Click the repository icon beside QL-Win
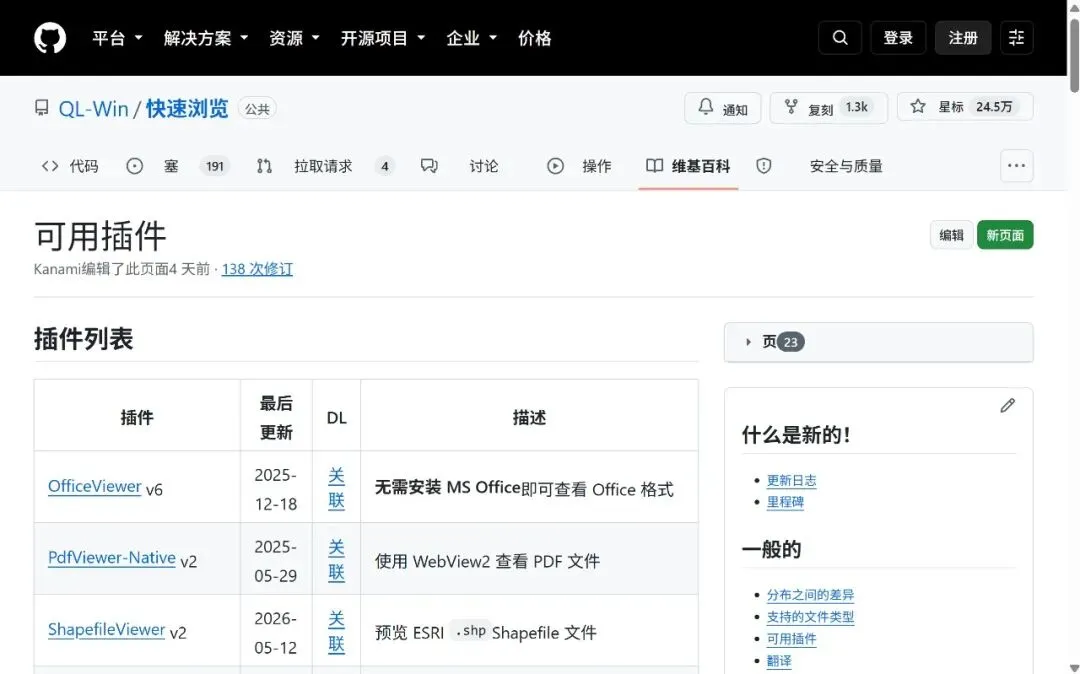 pos(41,108)
